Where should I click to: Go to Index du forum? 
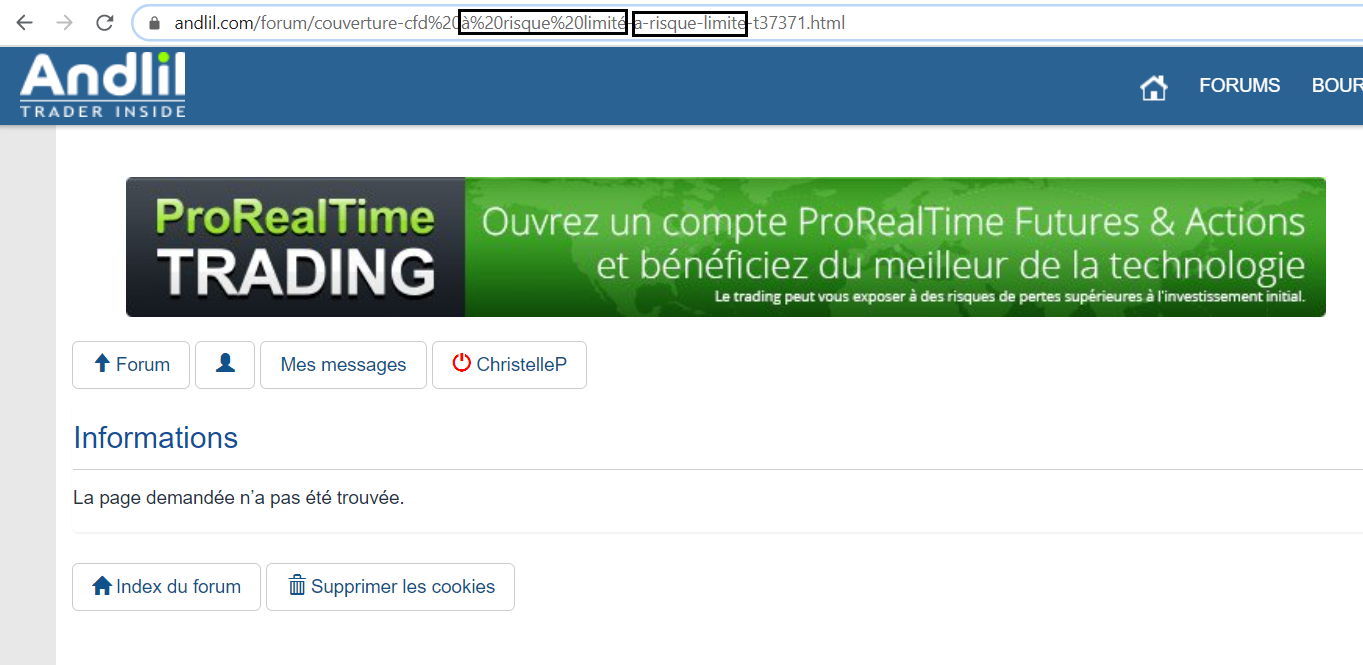pyautogui.click(x=166, y=587)
